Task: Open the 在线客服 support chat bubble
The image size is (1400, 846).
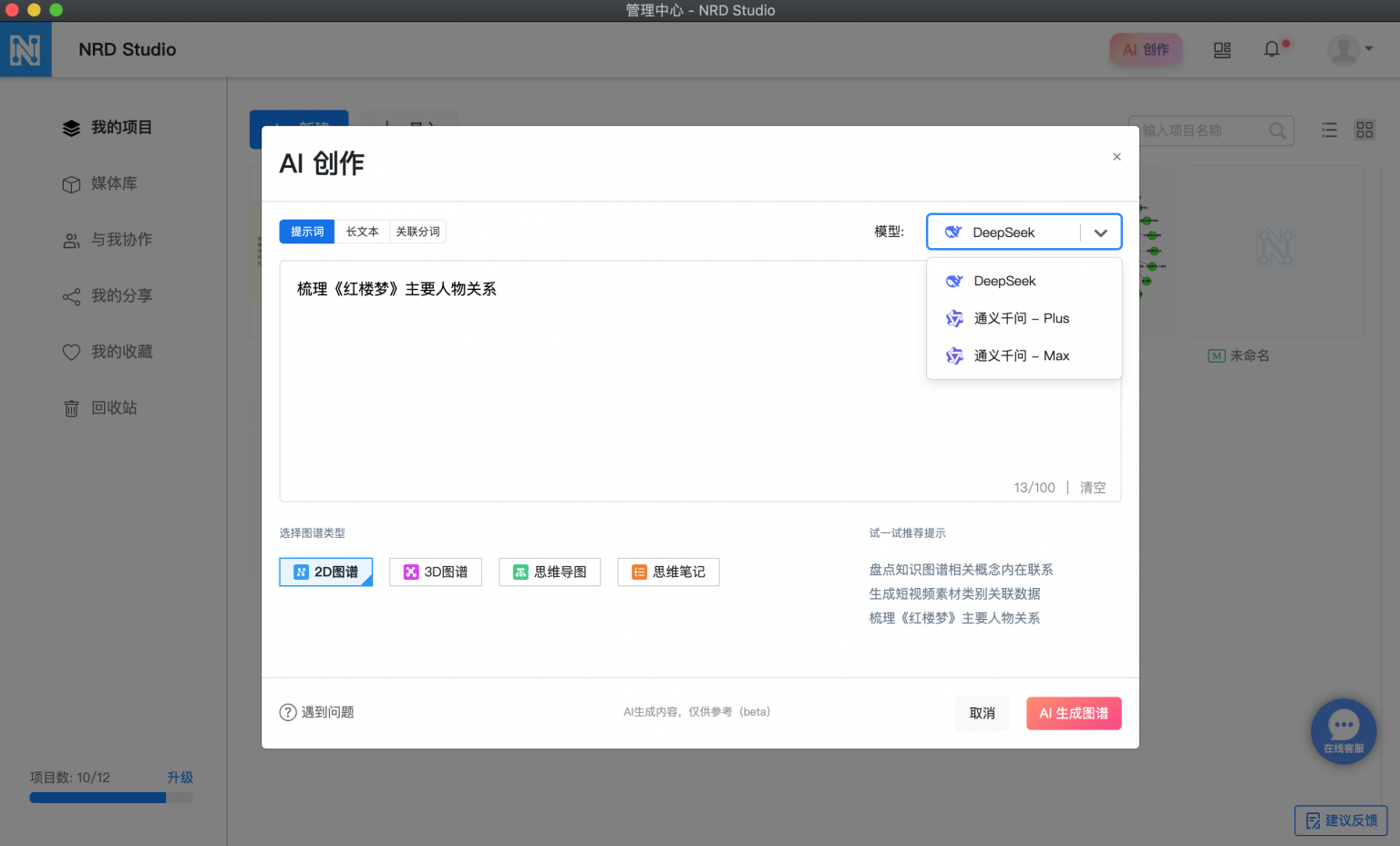Action: [x=1343, y=731]
